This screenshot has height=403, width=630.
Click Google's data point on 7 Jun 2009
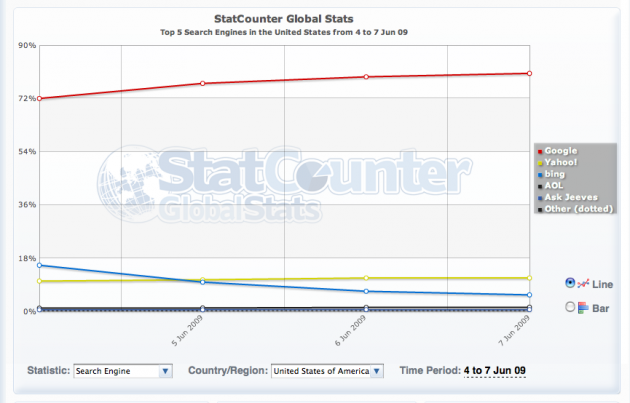tap(529, 73)
